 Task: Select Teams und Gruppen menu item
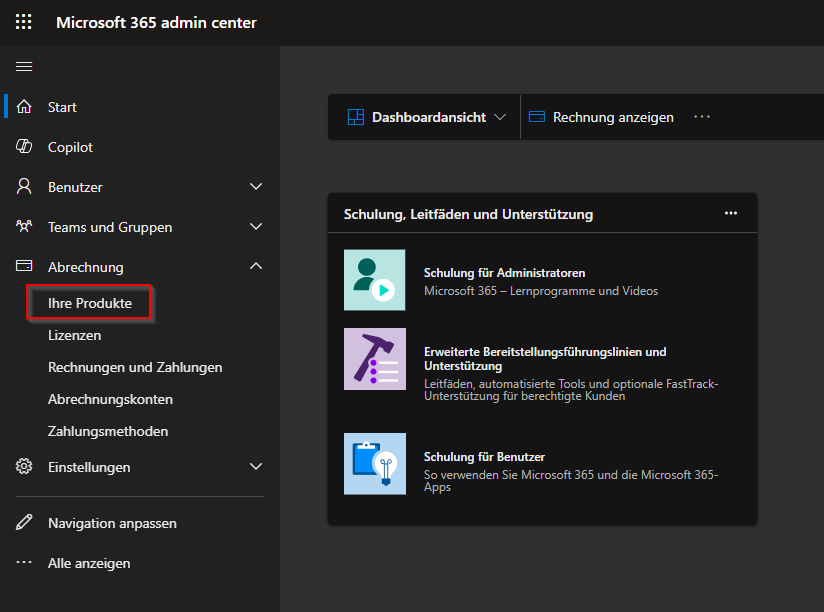pos(110,227)
